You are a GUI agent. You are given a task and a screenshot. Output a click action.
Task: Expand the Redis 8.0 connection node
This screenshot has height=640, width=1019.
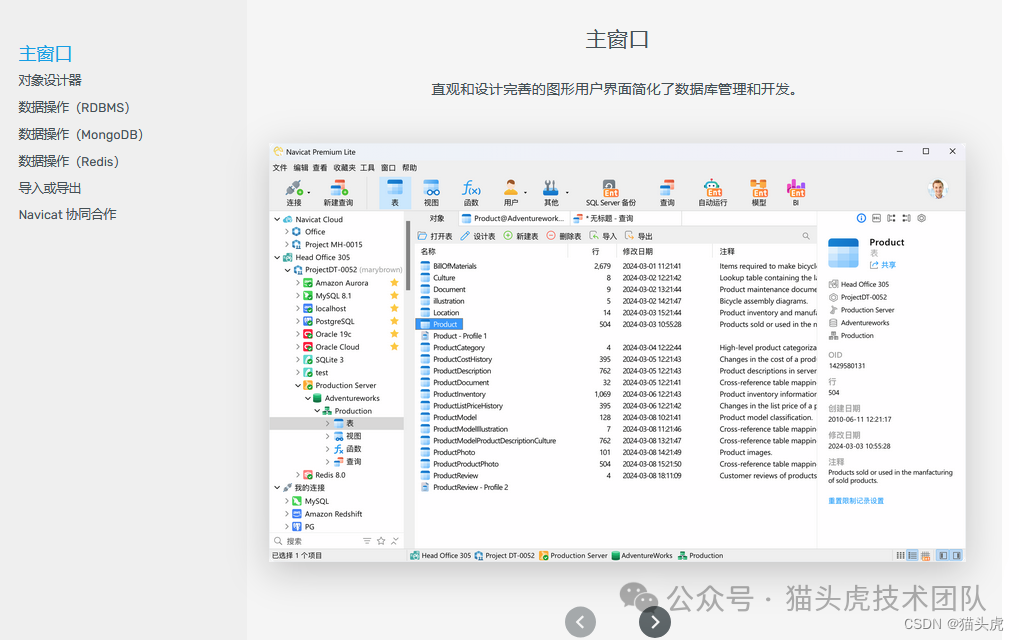point(298,475)
